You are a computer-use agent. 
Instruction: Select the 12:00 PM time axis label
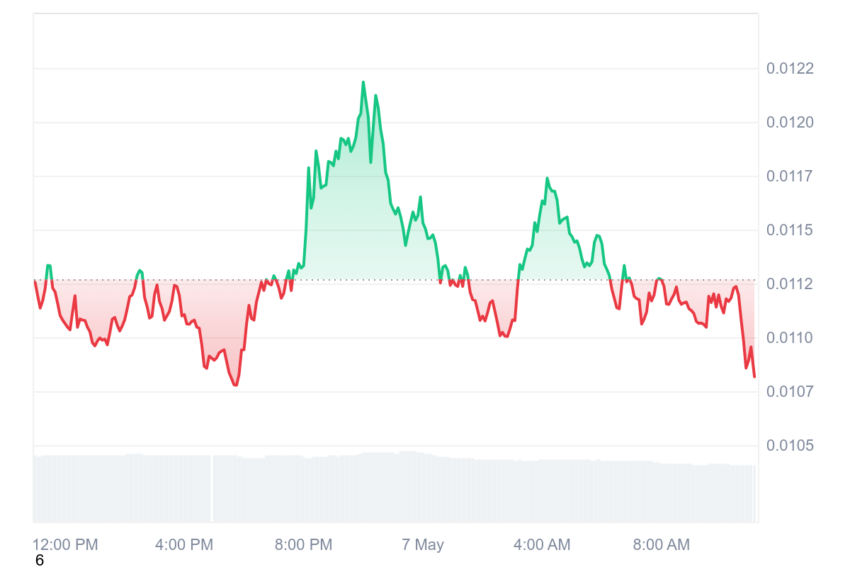coord(65,544)
